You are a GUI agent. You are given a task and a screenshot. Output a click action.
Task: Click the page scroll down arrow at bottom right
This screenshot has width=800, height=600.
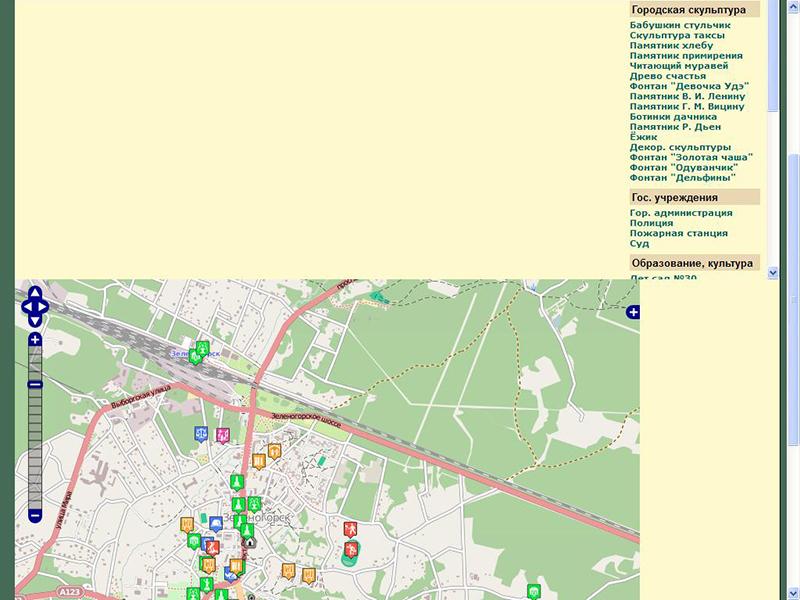coord(793,592)
